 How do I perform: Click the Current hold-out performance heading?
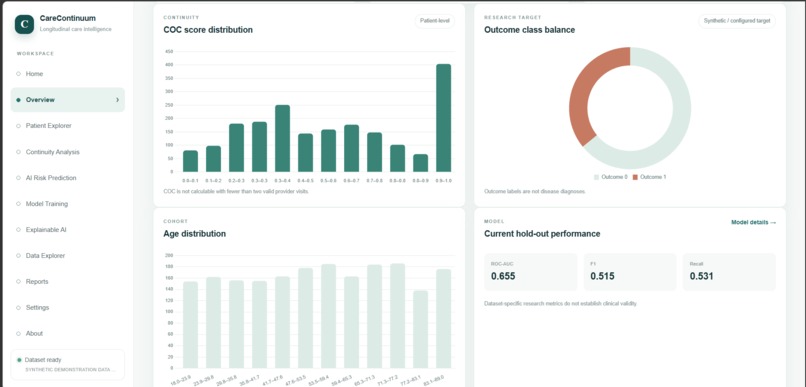tap(542, 234)
